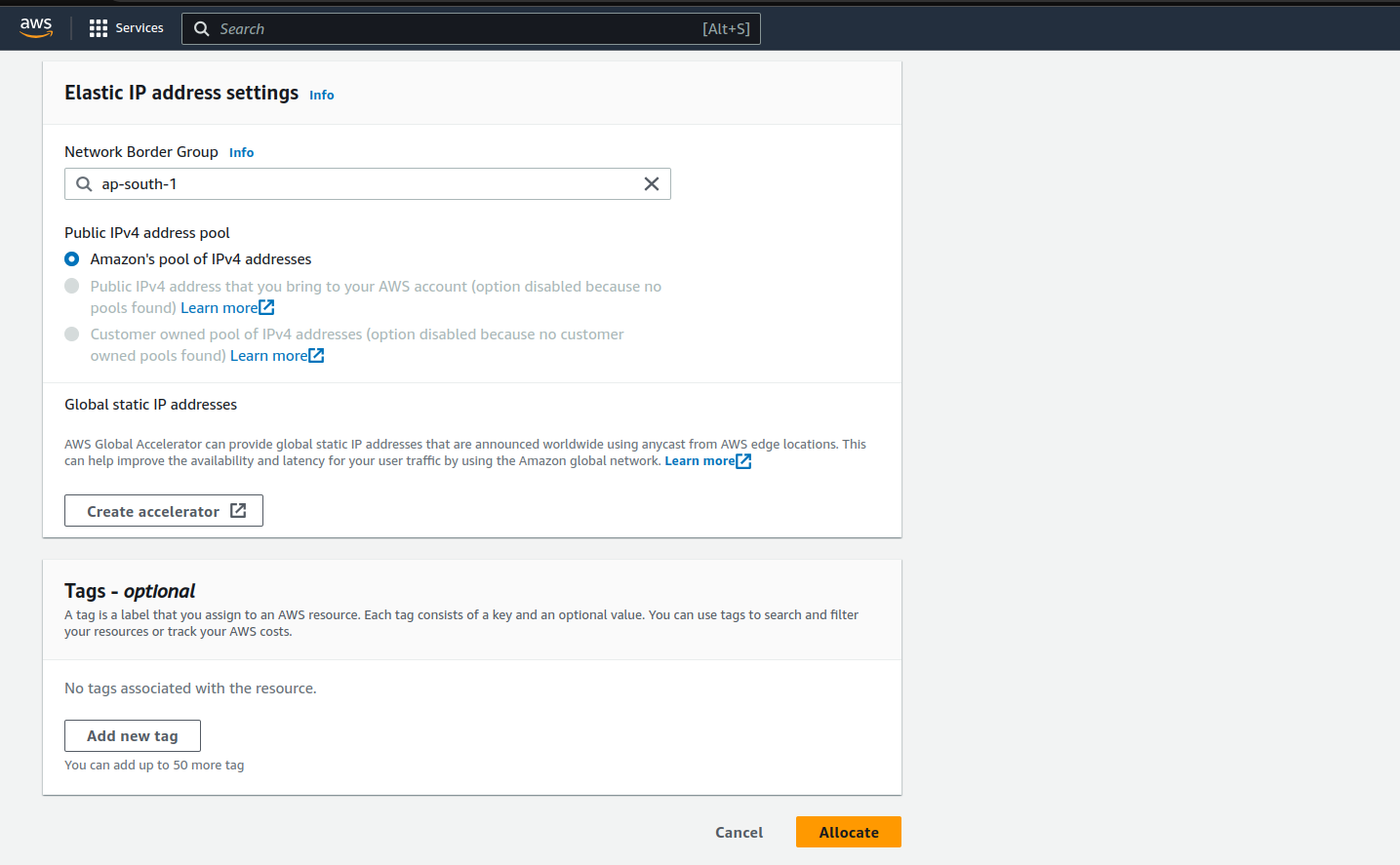Click the magnifier icon in top search bar
The image size is (1400, 865).
(x=202, y=29)
